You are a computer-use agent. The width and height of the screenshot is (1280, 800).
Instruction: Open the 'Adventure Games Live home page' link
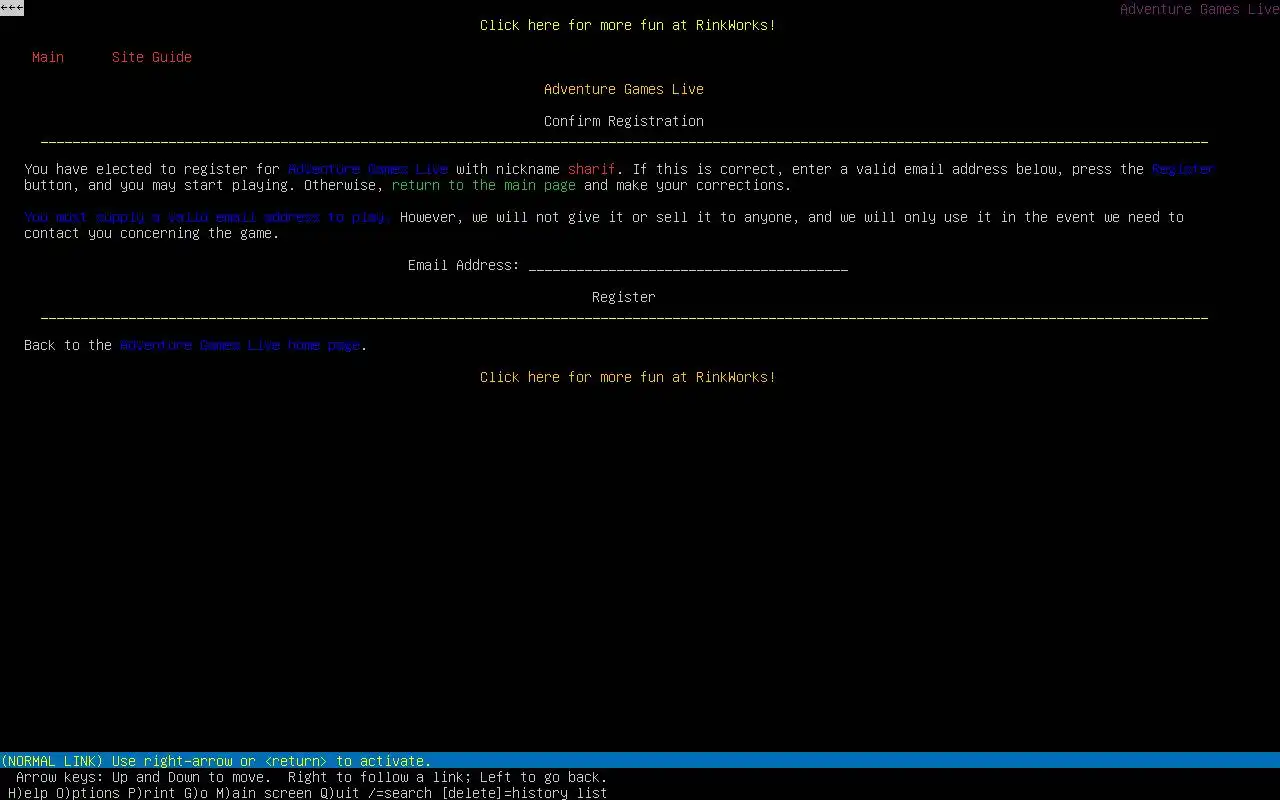tap(240, 345)
